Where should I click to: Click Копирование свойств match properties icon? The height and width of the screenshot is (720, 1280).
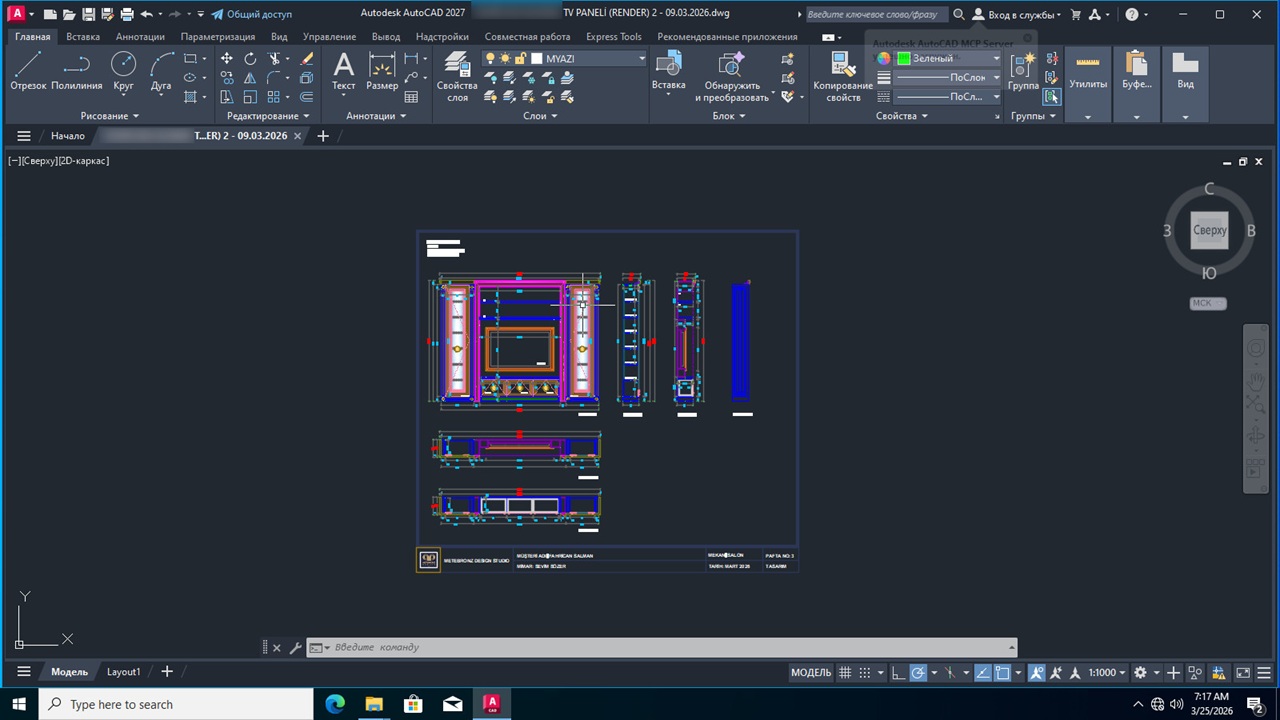coord(842,77)
